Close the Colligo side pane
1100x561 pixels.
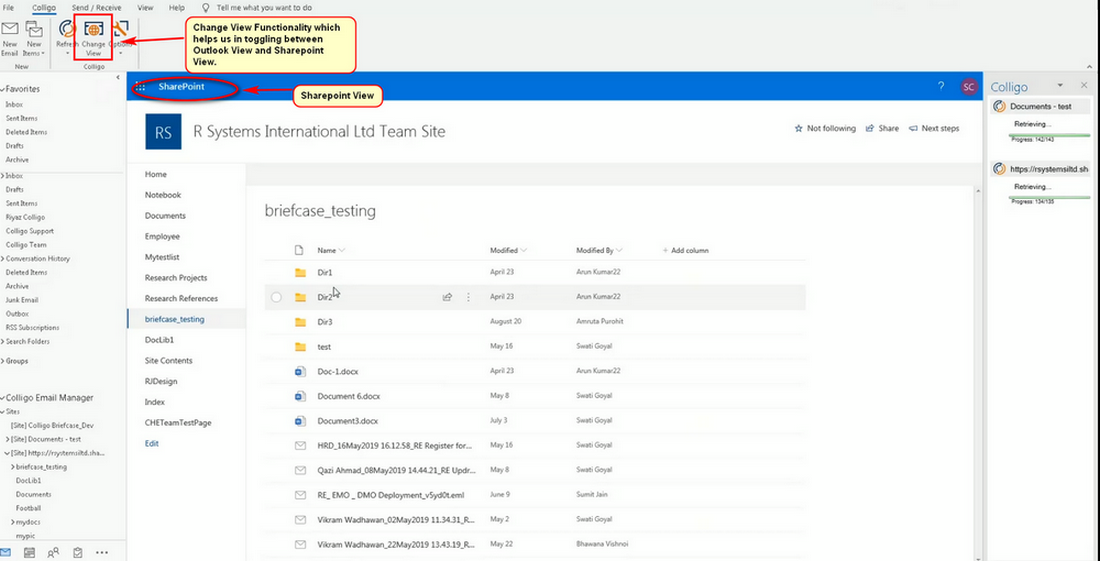pyautogui.click(x=1084, y=85)
